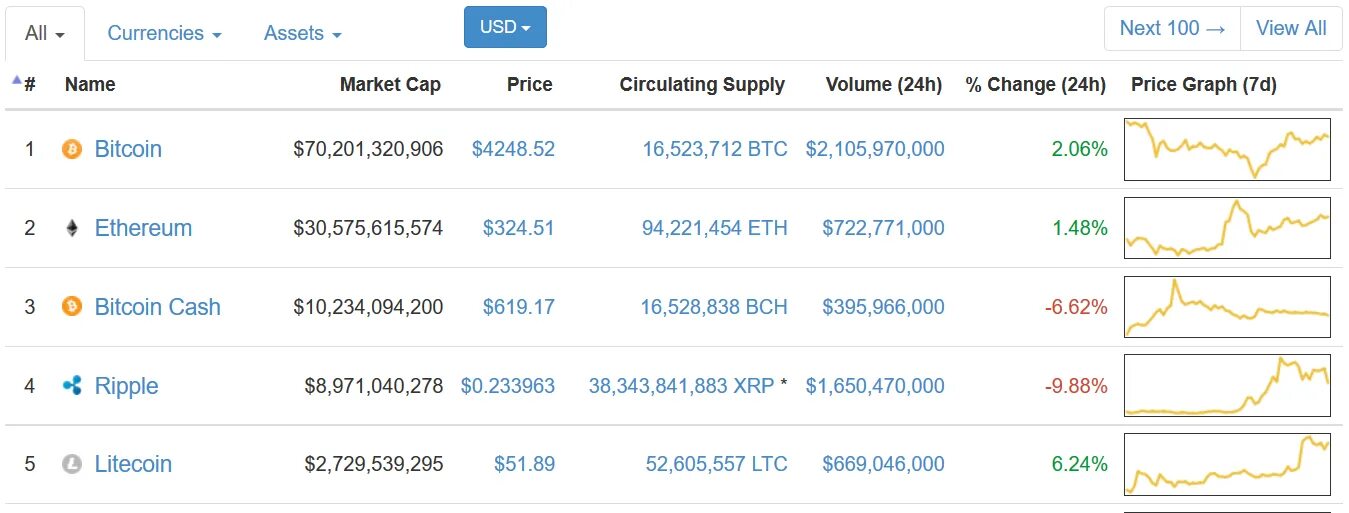Sort table by Market Cap header
The image size is (1349, 513).
pos(390,84)
